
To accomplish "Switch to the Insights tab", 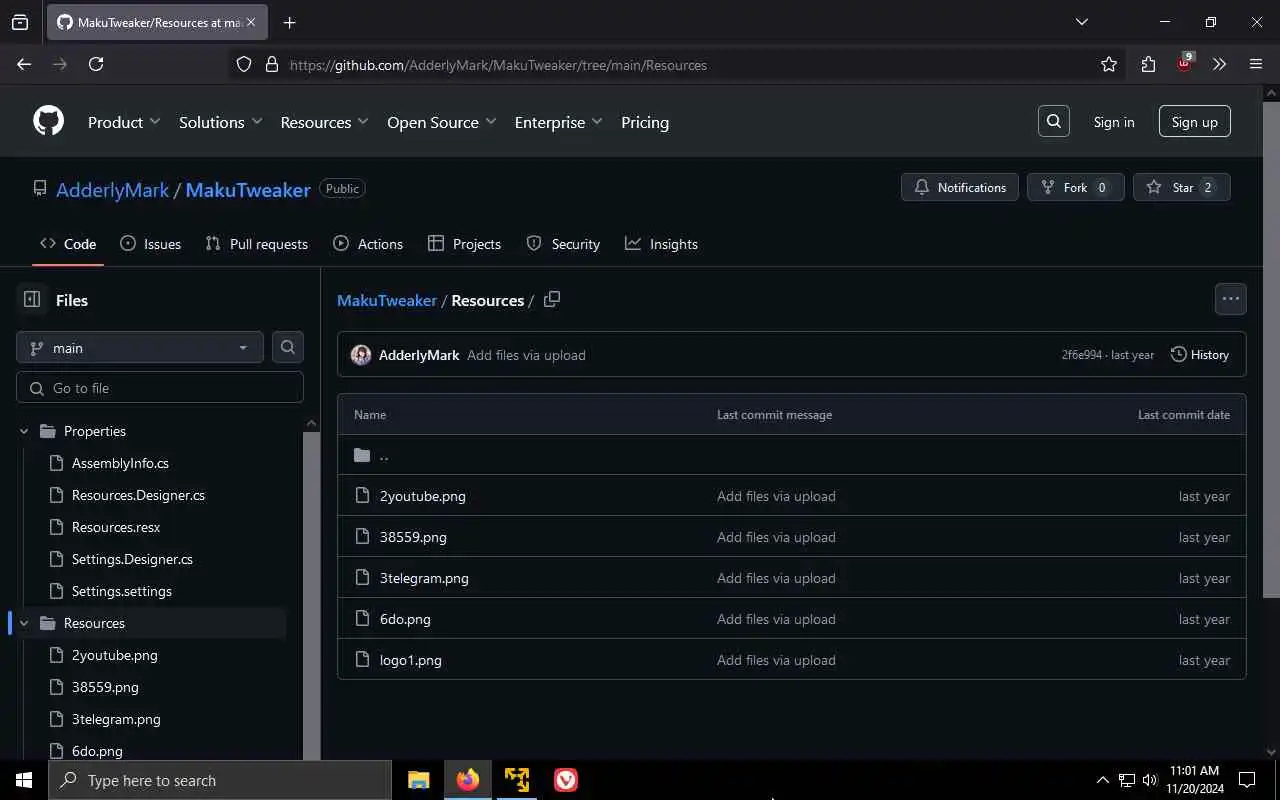I will tap(661, 244).
